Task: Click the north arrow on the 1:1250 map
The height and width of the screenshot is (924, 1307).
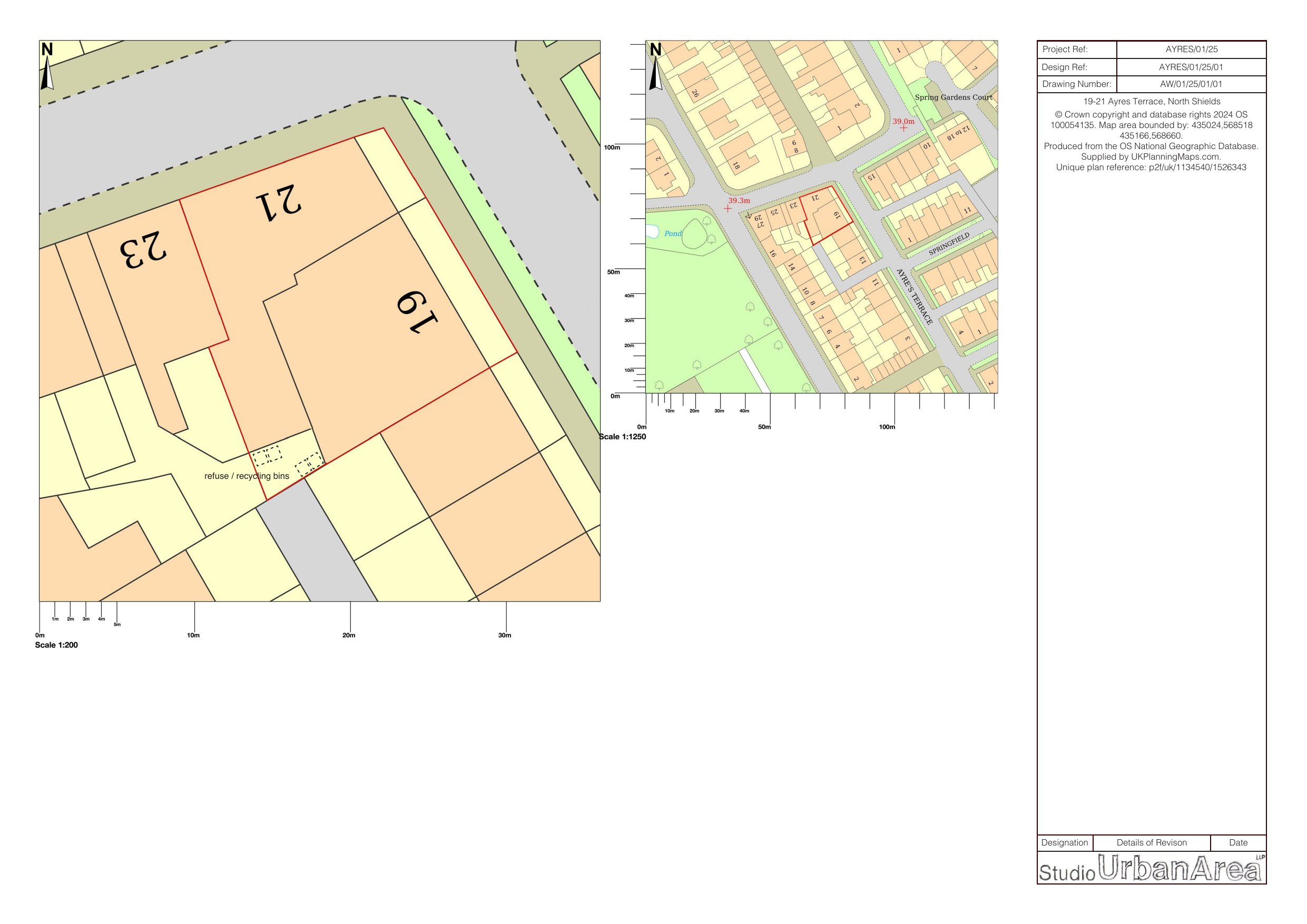Action: (656, 73)
